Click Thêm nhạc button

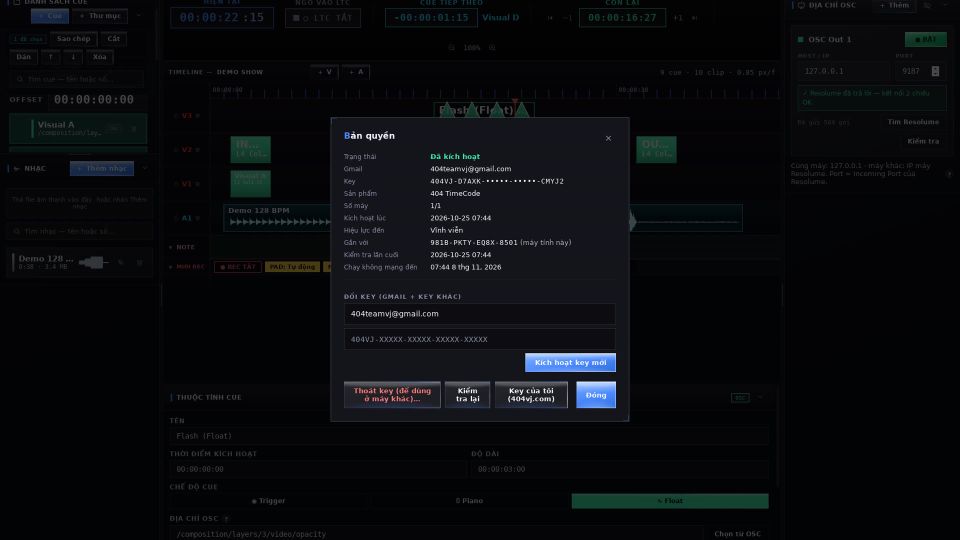(x=102, y=168)
